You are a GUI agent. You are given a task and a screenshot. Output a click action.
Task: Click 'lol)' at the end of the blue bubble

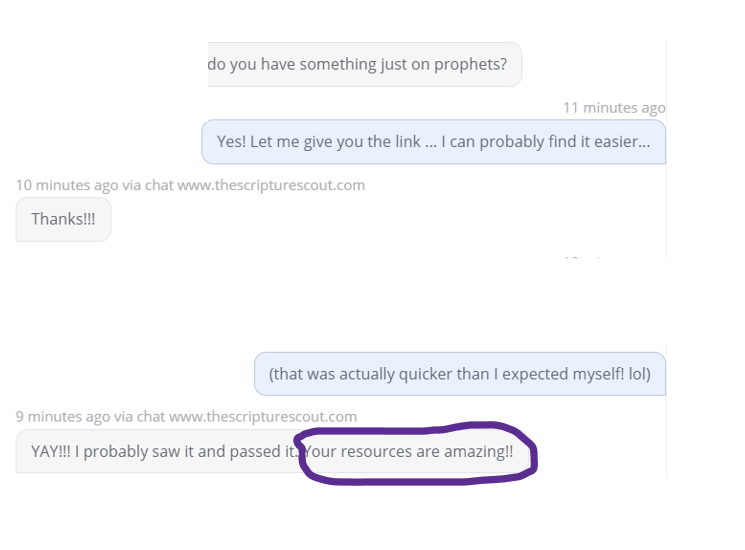coord(640,374)
